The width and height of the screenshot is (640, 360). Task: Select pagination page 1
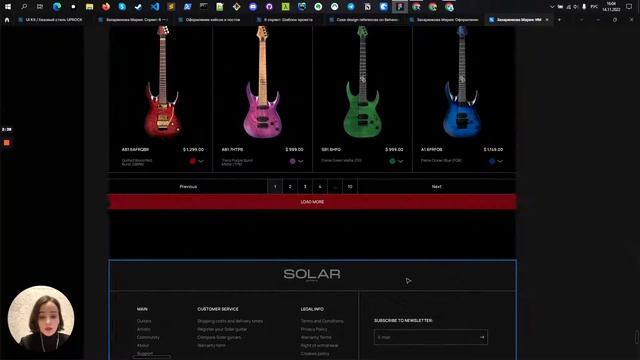point(275,187)
